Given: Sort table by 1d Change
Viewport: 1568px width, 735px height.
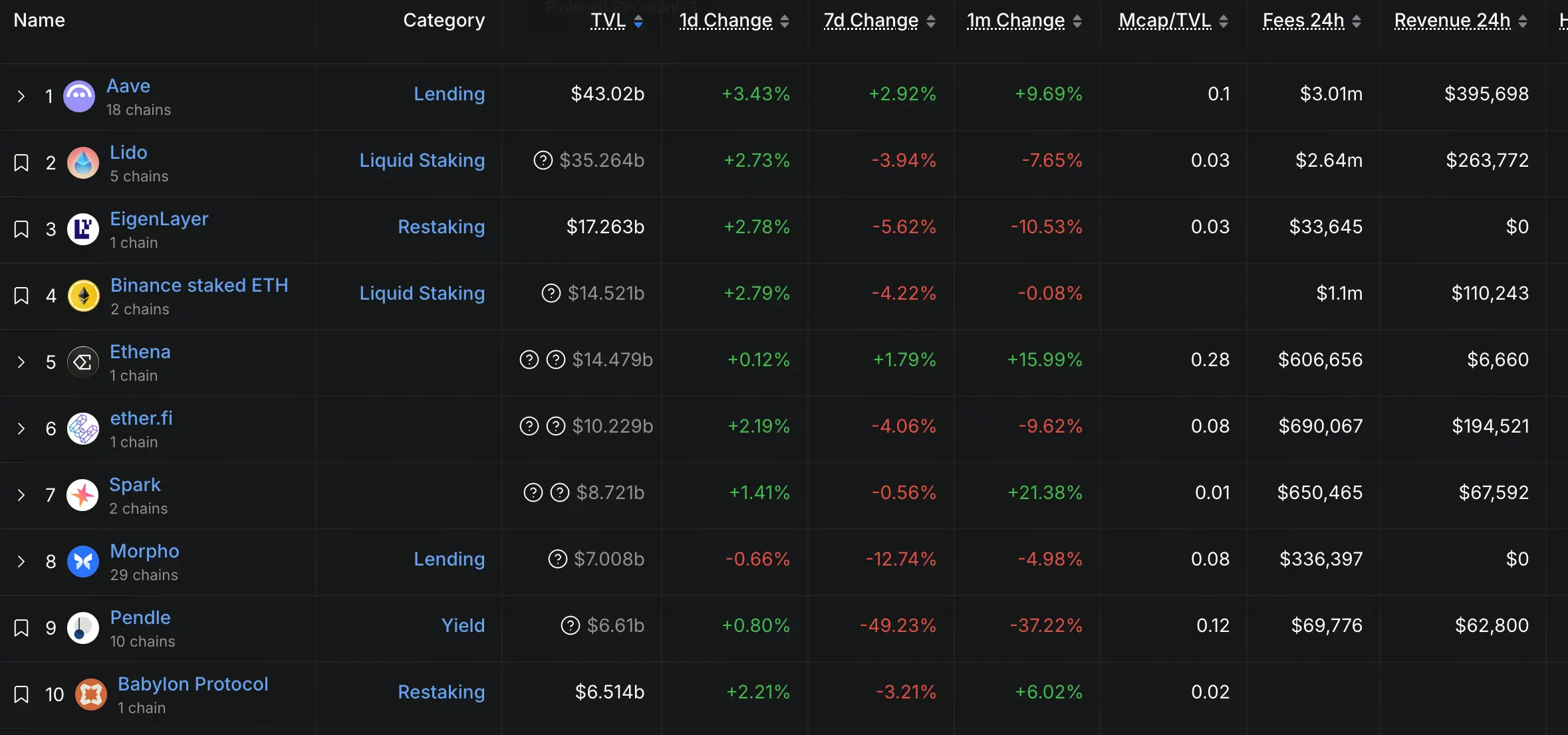Looking at the screenshot, I should [734, 21].
